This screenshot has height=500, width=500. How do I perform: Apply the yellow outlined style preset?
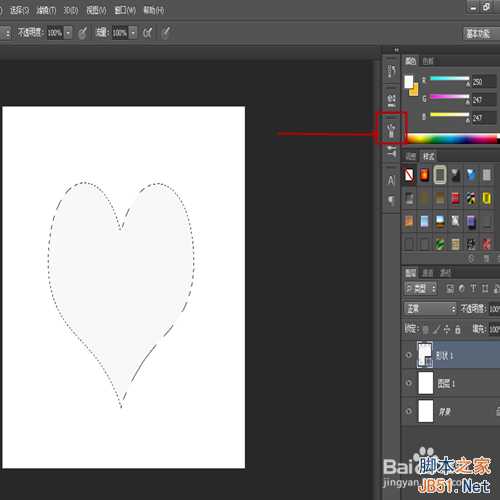[x=486, y=199]
